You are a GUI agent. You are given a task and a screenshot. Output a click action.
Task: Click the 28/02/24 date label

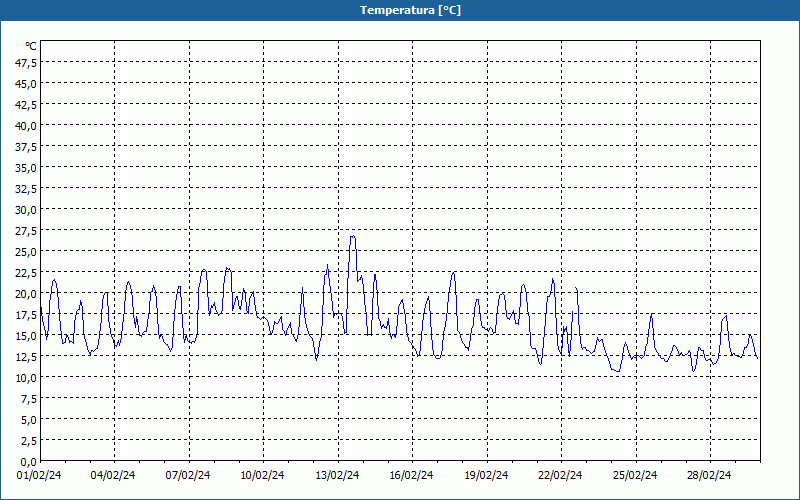(x=709, y=476)
